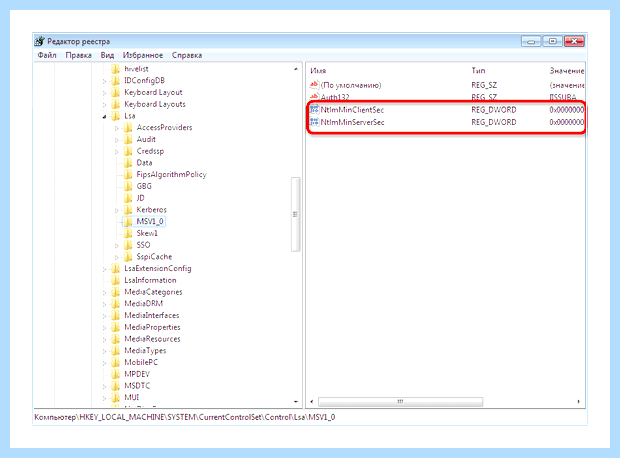Viewport: 620px width, 458px height.
Task: Expand the Audit key
Action: (x=117, y=140)
